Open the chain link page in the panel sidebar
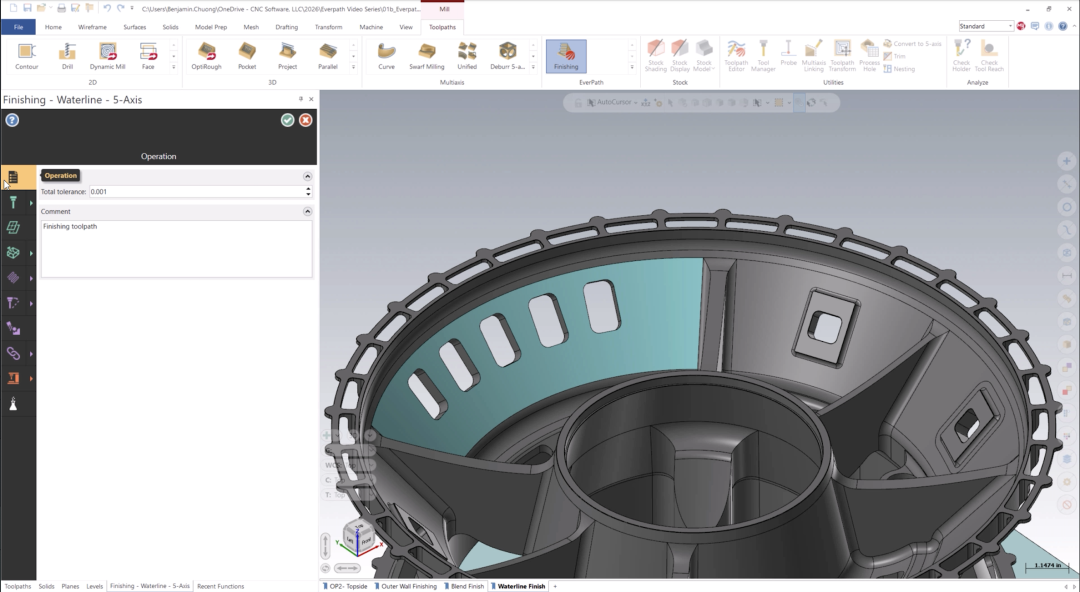Viewport: 1080px width, 592px height. tap(13, 354)
